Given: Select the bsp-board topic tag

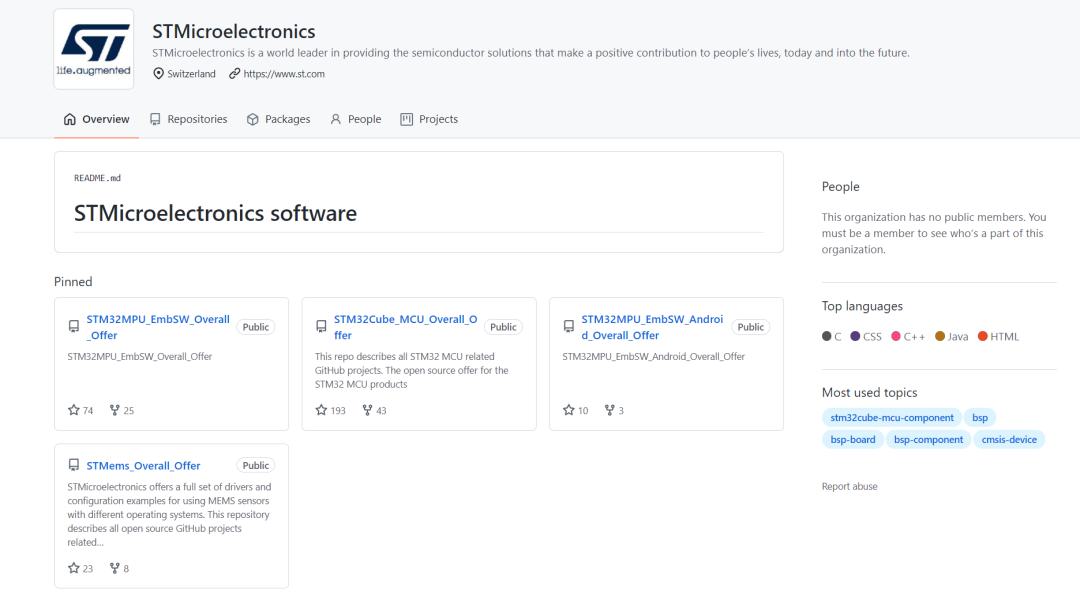Looking at the screenshot, I should (x=853, y=439).
